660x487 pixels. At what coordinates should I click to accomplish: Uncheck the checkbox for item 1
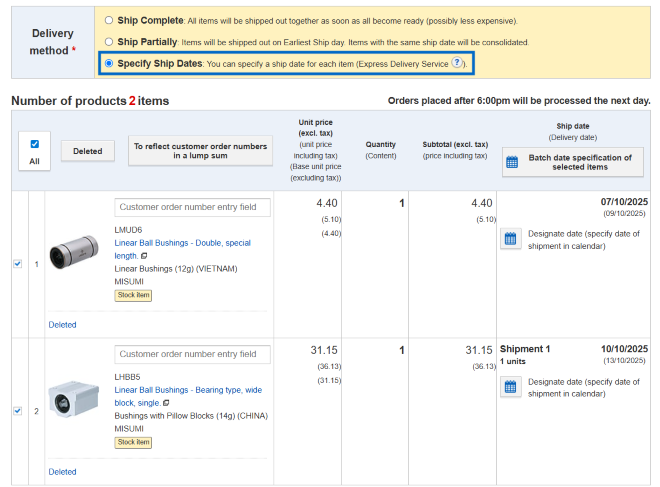click(17, 264)
